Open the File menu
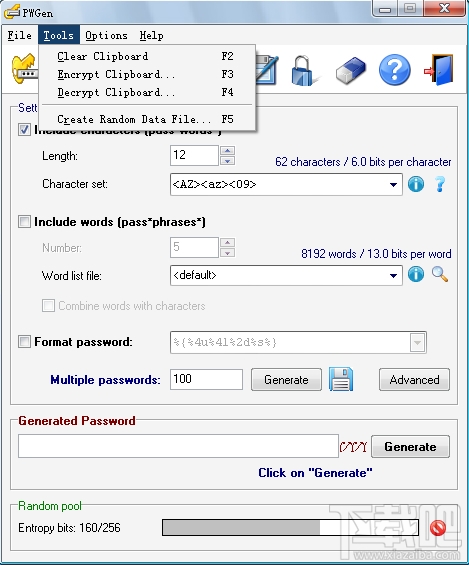The width and height of the screenshot is (469, 565). (19, 35)
